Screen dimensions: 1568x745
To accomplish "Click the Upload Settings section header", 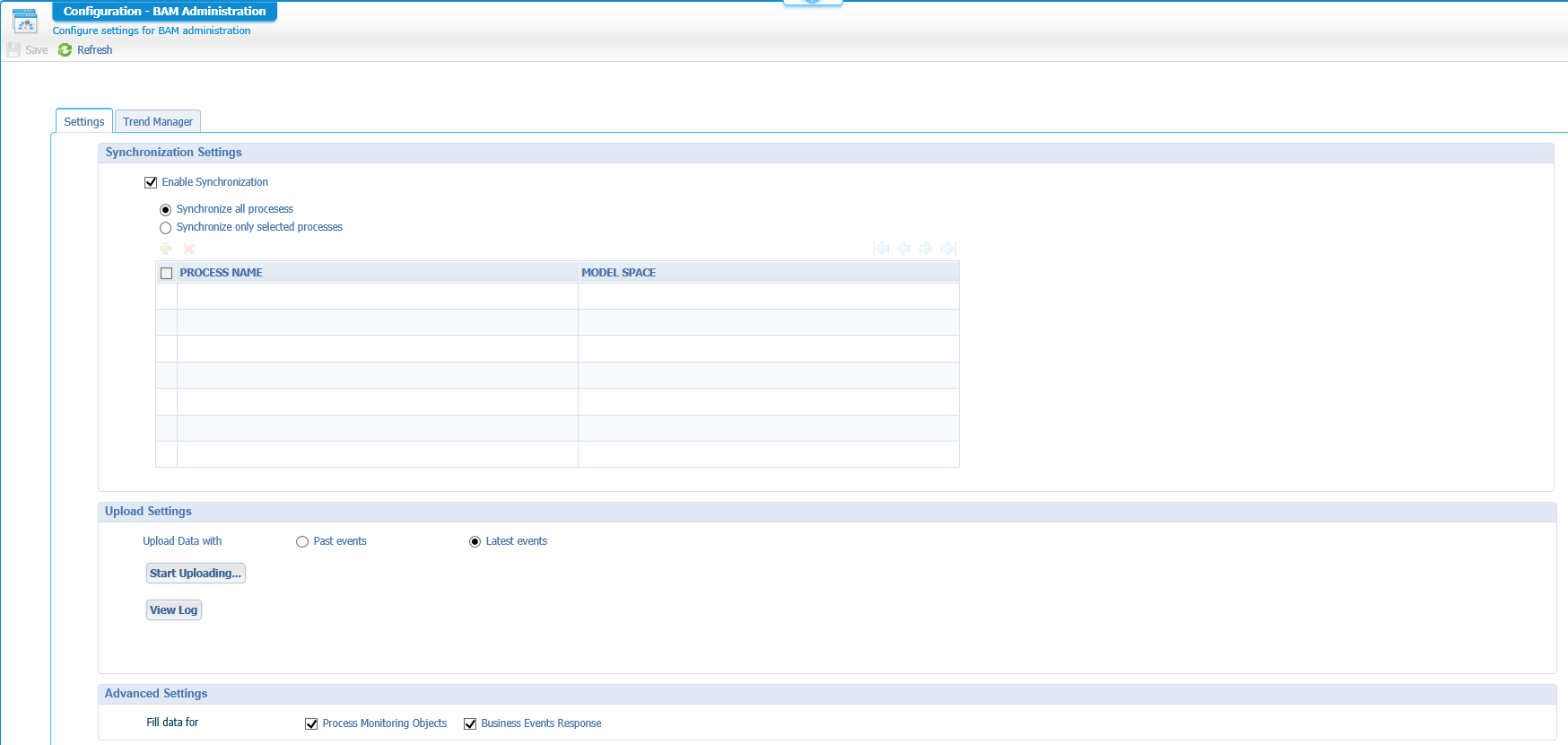I will 827,512.
